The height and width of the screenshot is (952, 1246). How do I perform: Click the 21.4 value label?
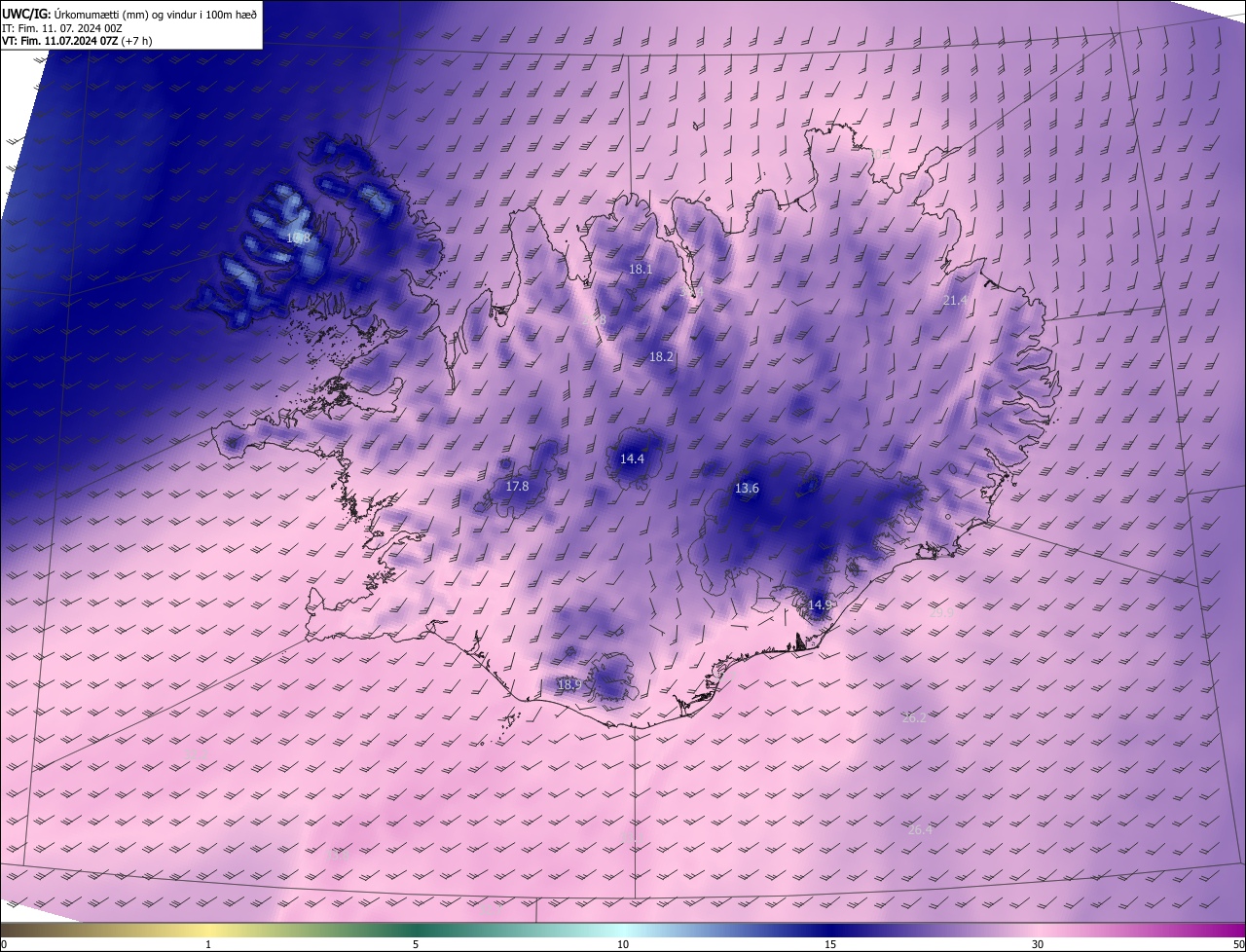(956, 301)
